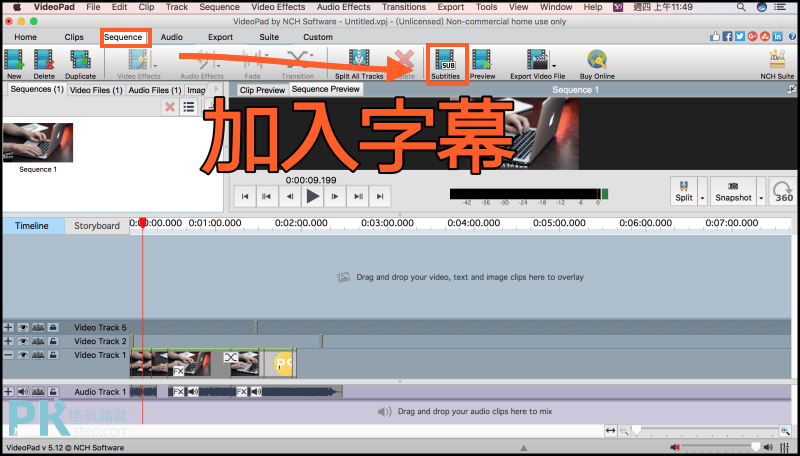This screenshot has height=456, width=800.
Task: Click the red playhead marker on ruler
Action: pyautogui.click(x=143, y=222)
